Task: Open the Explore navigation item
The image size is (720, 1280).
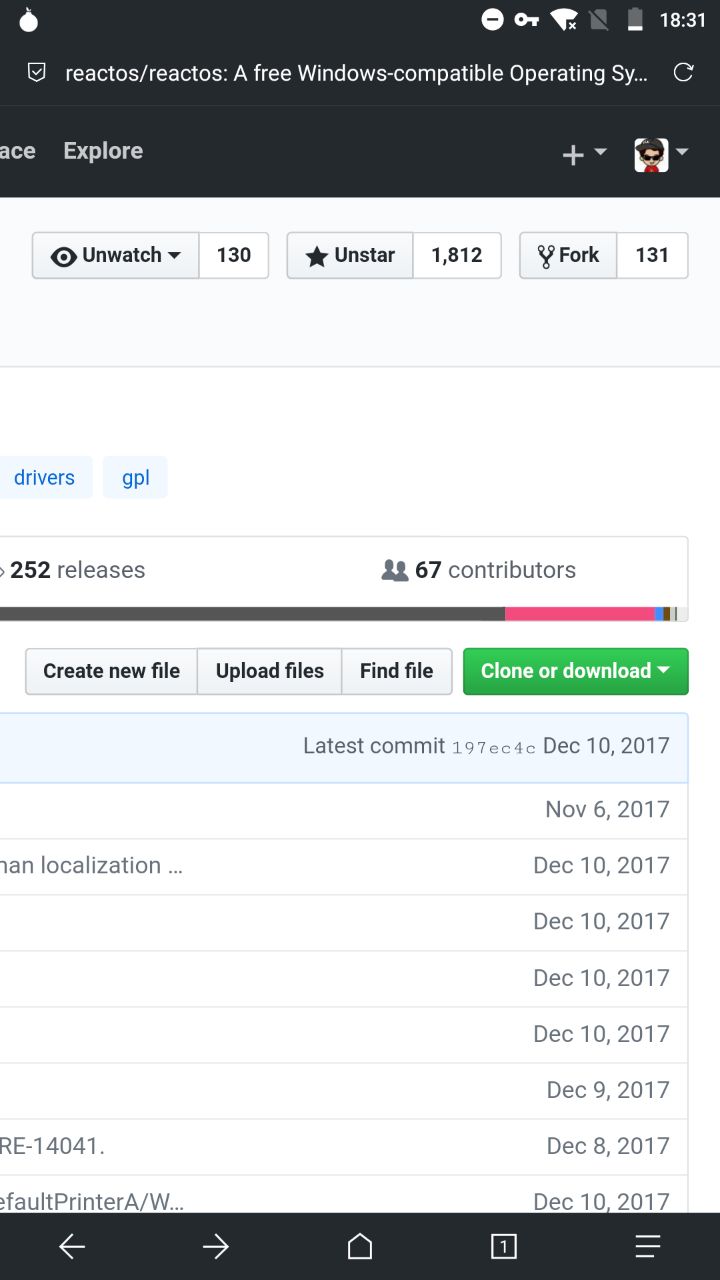Action: [103, 151]
